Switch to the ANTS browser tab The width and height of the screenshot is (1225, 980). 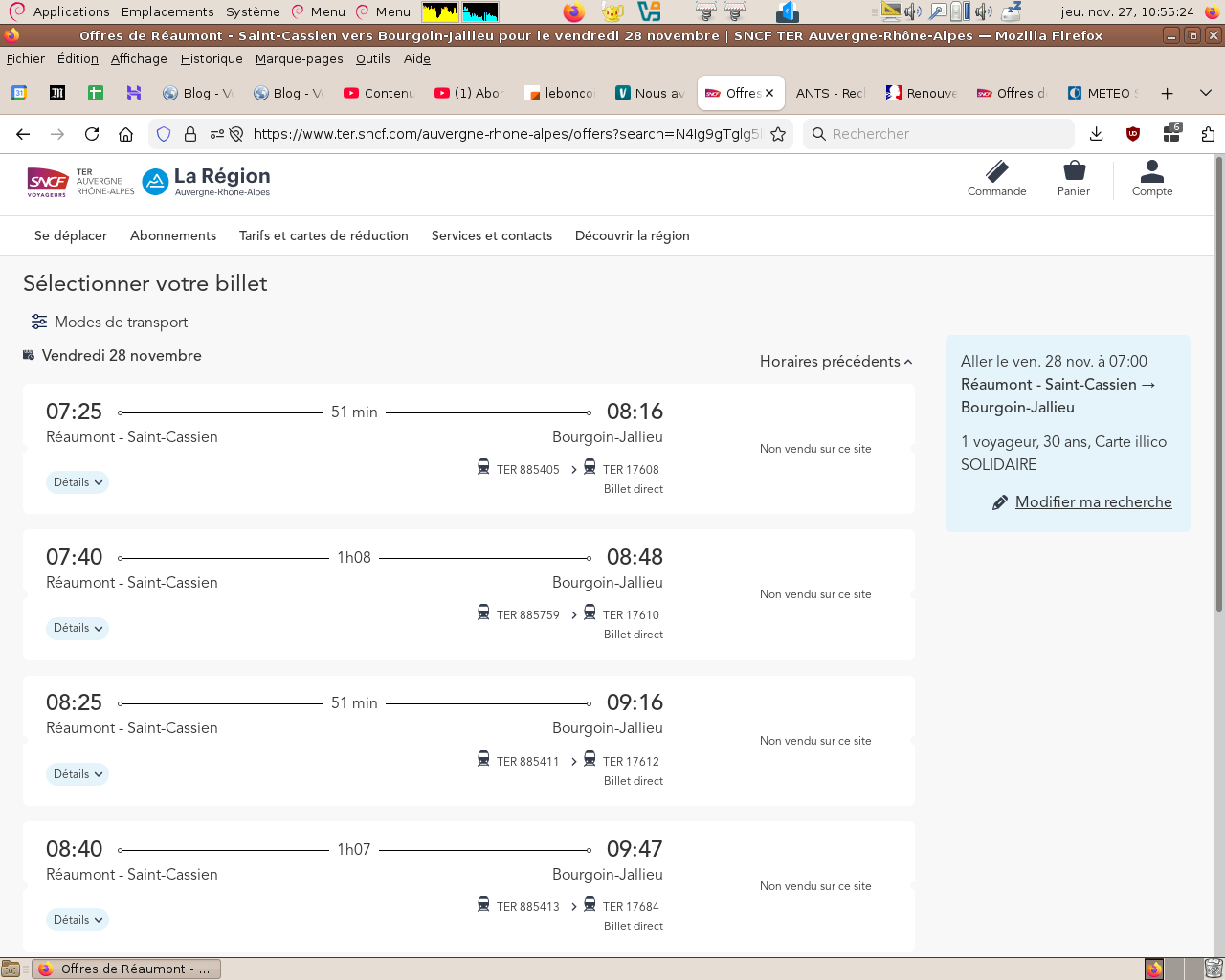tap(829, 93)
